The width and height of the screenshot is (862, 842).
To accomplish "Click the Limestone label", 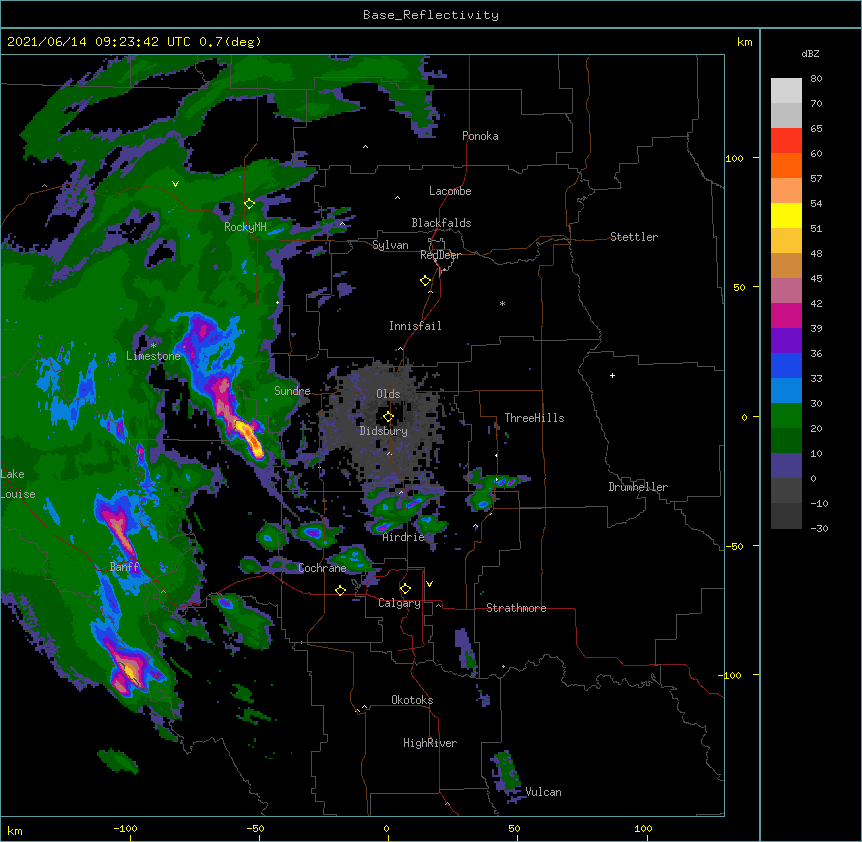I will coord(153,356).
